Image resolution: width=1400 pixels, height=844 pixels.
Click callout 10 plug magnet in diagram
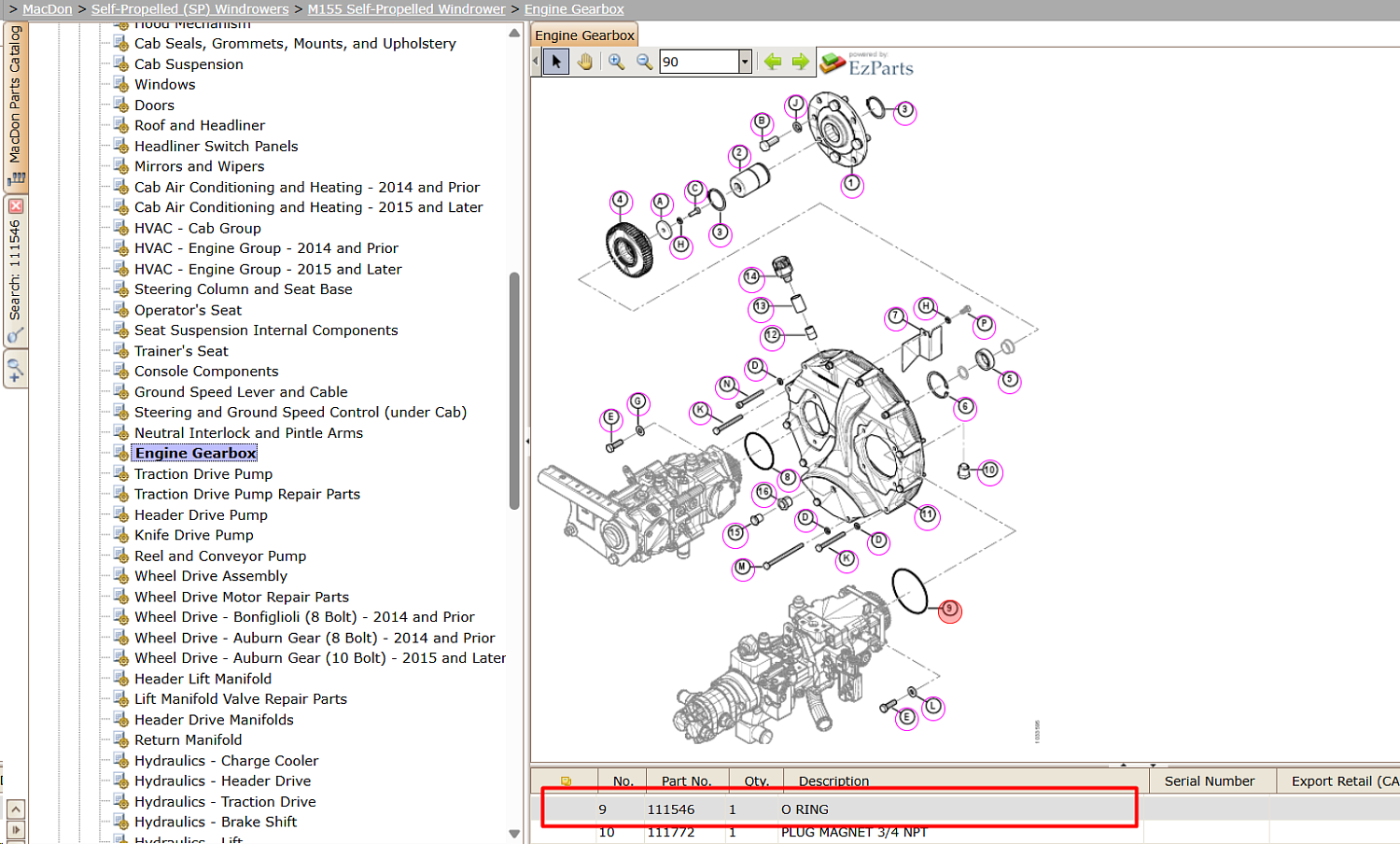990,471
